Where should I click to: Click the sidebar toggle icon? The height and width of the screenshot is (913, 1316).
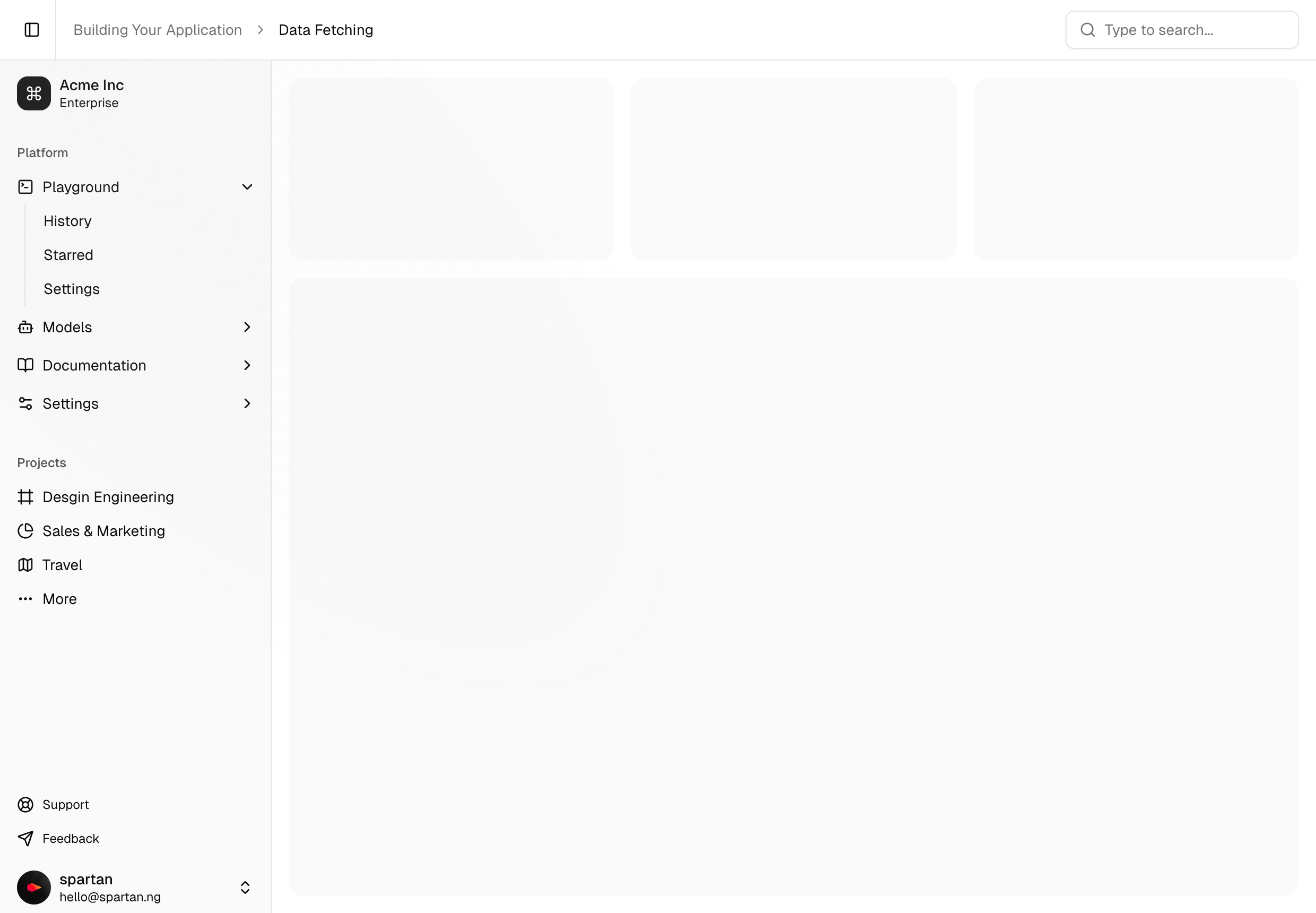[31, 29]
